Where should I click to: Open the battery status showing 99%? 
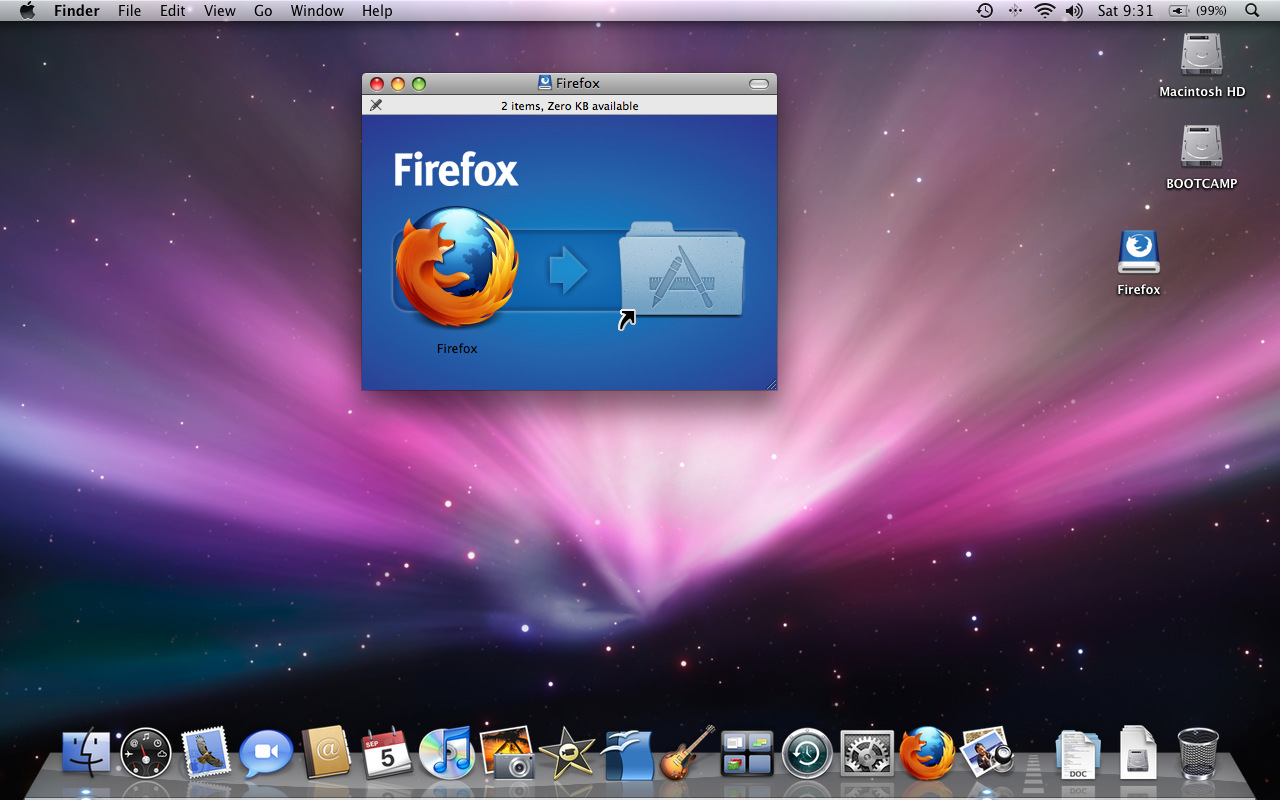pyautogui.click(x=1198, y=11)
